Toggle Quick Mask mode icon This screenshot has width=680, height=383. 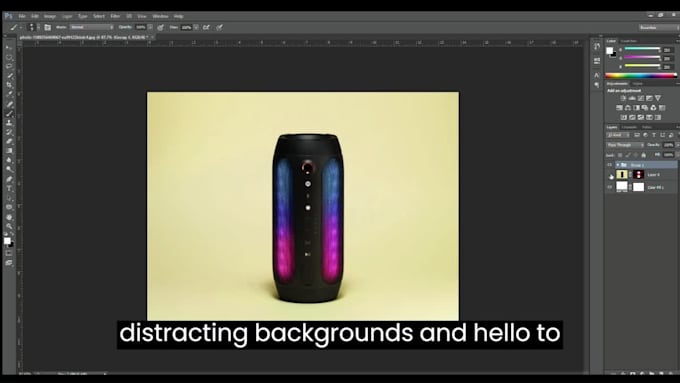(x=9, y=253)
